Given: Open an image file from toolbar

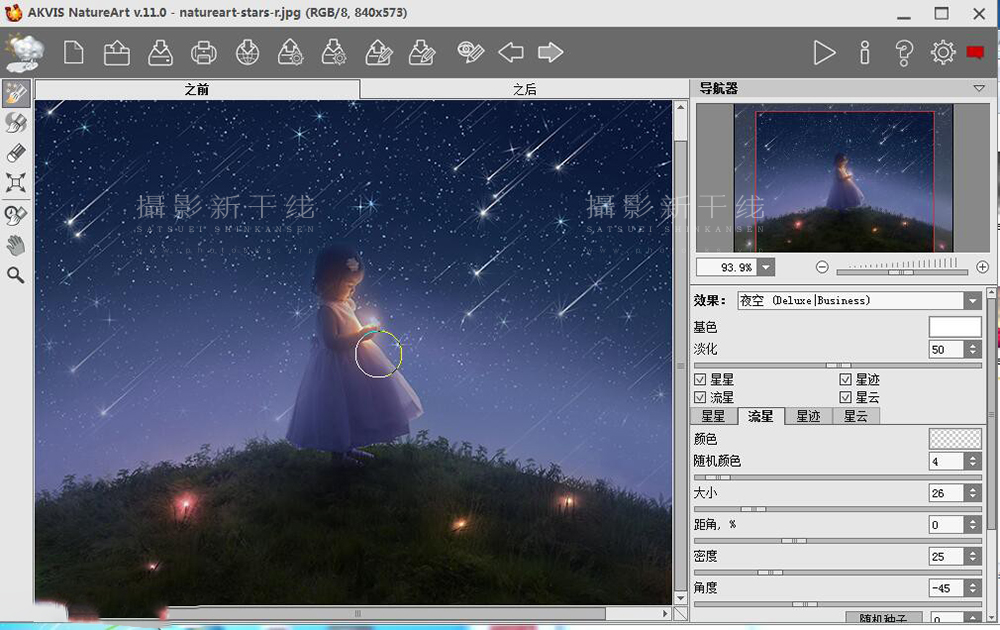Looking at the screenshot, I should [117, 52].
